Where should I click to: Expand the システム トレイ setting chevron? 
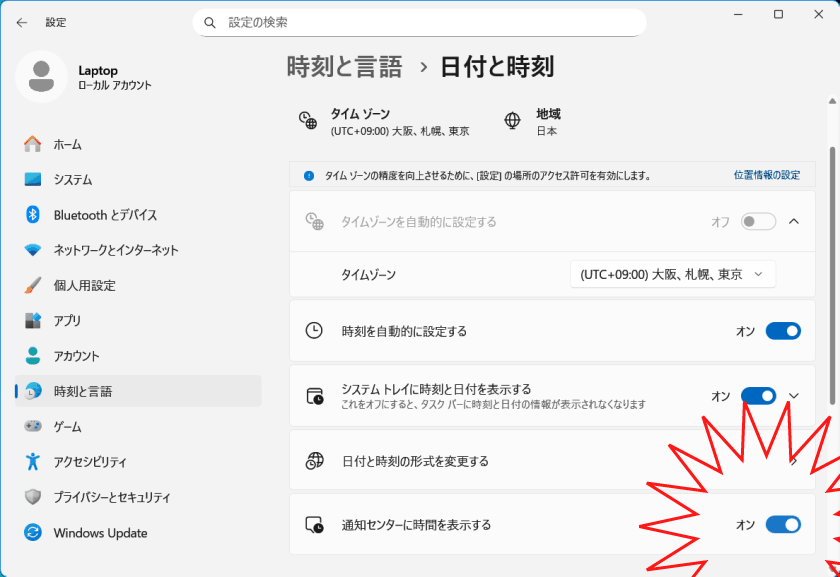point(794,396)
